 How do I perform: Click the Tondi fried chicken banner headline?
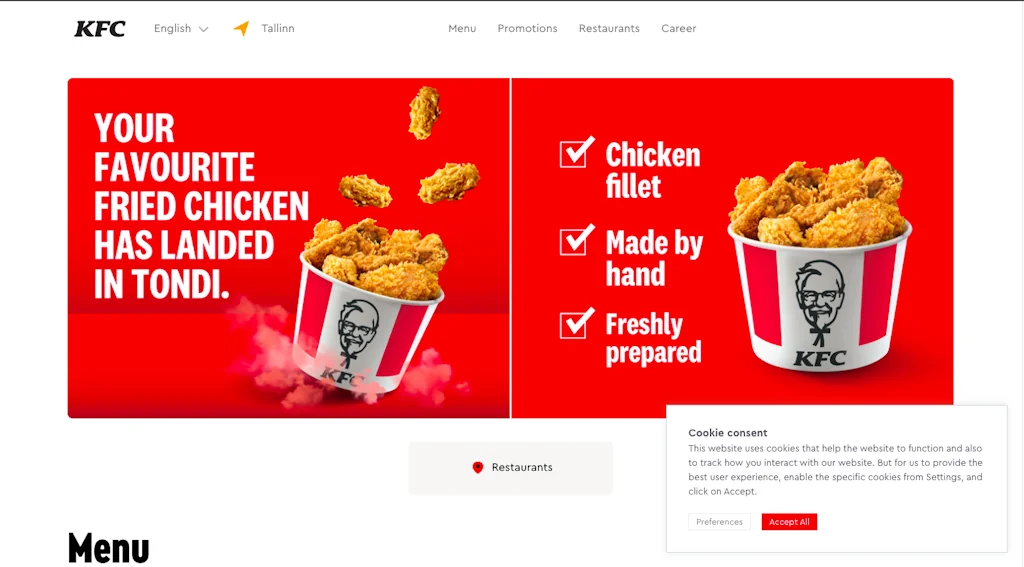click(201, 206)
